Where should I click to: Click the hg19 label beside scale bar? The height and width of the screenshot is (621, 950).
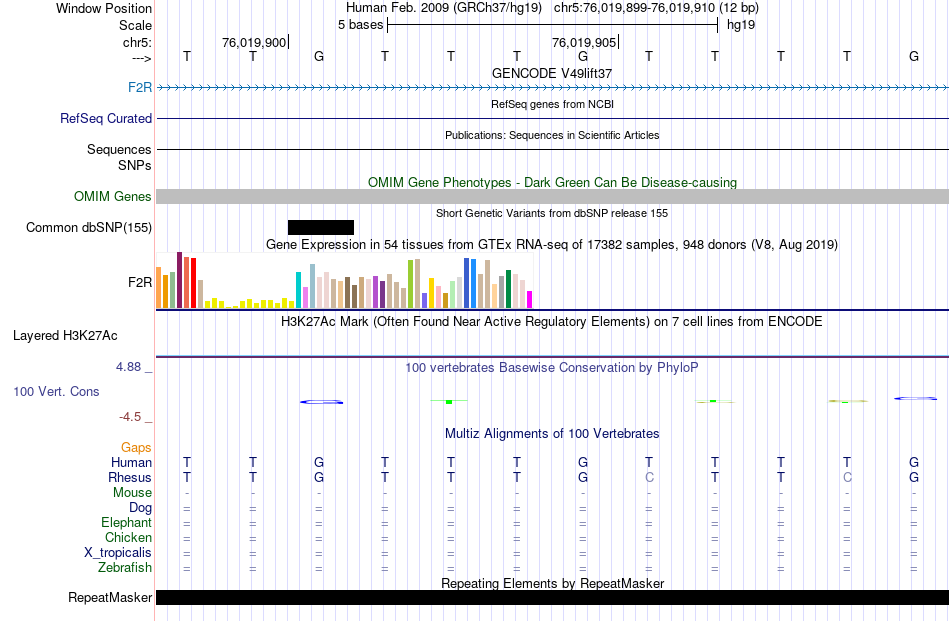(741, 25)
